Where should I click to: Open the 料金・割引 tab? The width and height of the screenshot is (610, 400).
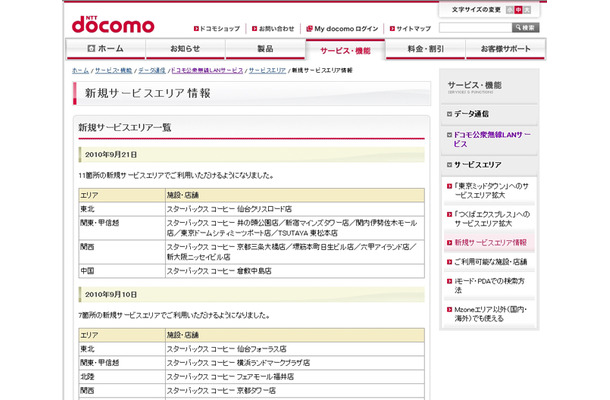point(426,49)
